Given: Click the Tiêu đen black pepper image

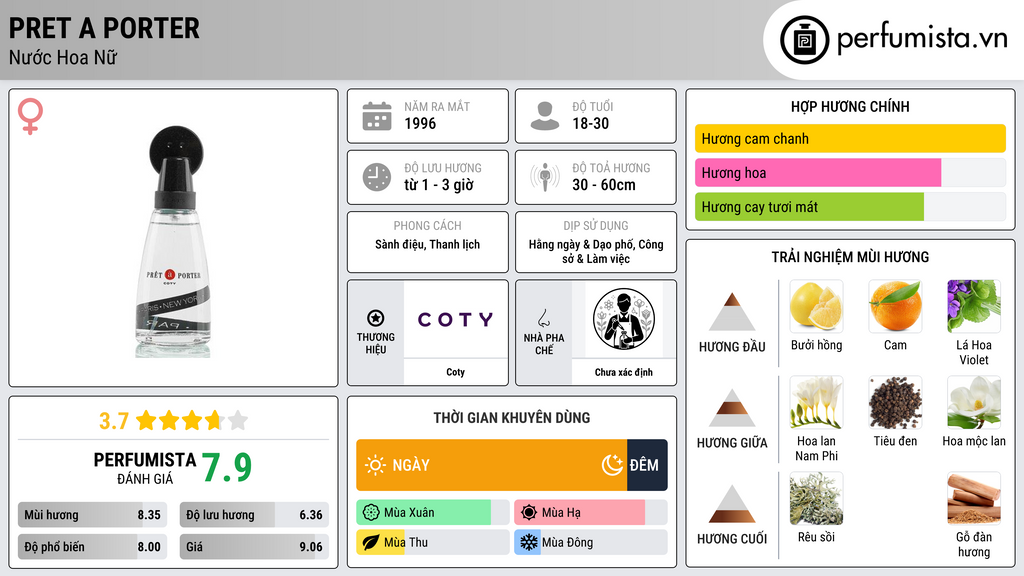Looking at the screenshot, I should coord(895,402).
